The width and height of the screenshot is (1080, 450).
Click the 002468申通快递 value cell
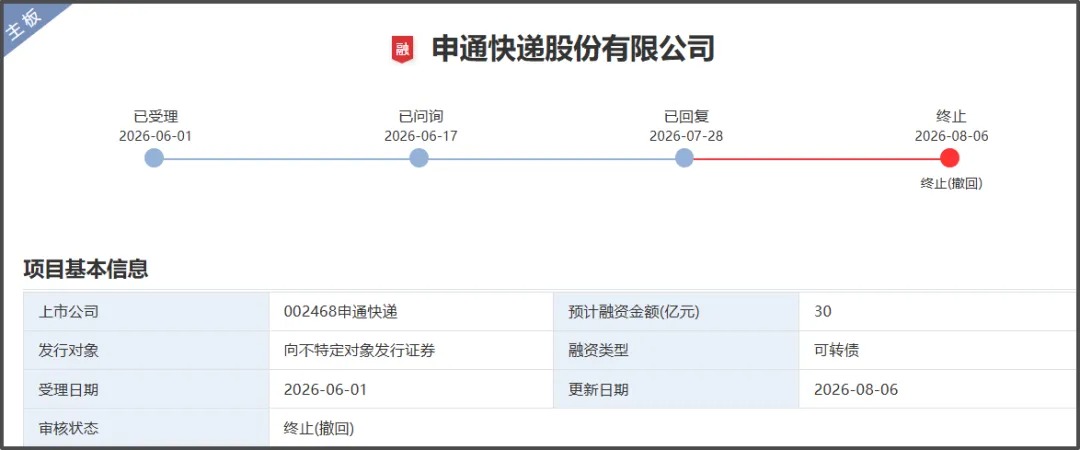pyautogui.click(x=411, y=311)
